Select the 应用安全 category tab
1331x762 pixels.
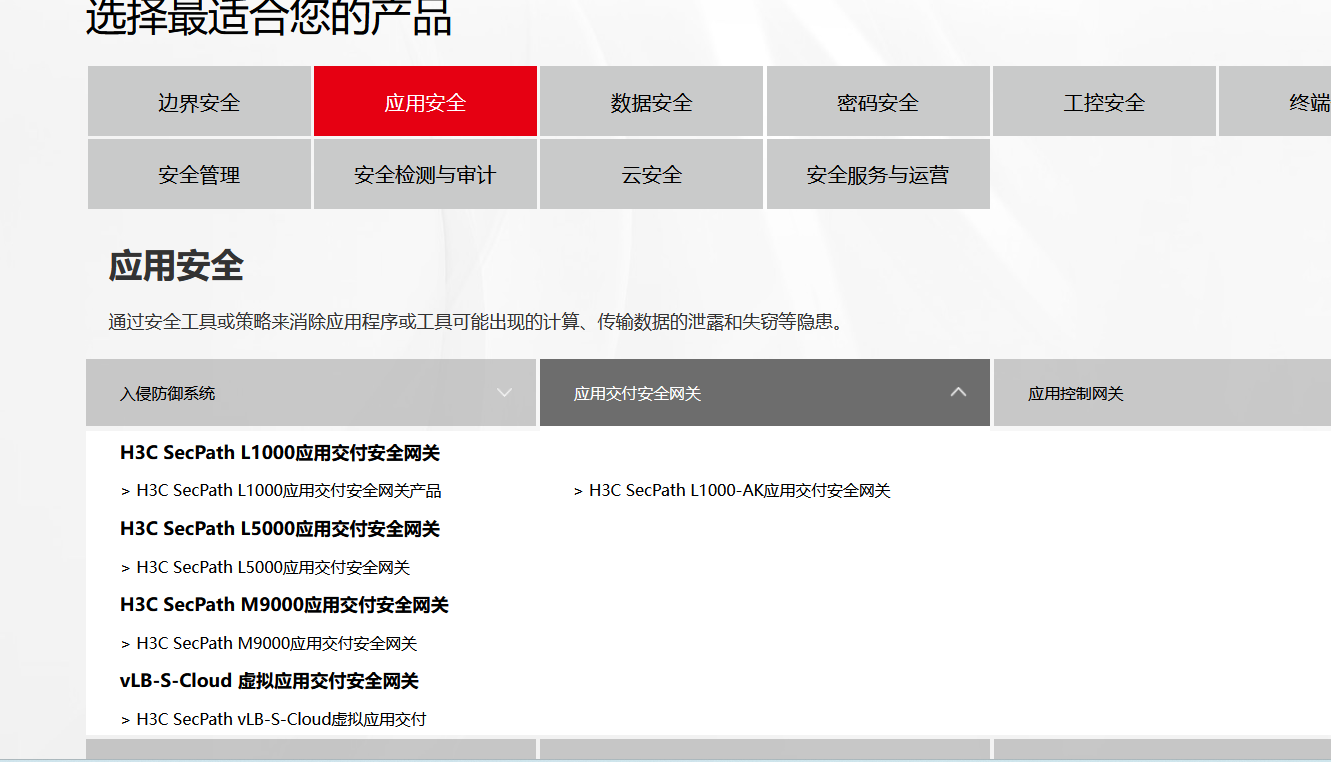pos(425,101)
